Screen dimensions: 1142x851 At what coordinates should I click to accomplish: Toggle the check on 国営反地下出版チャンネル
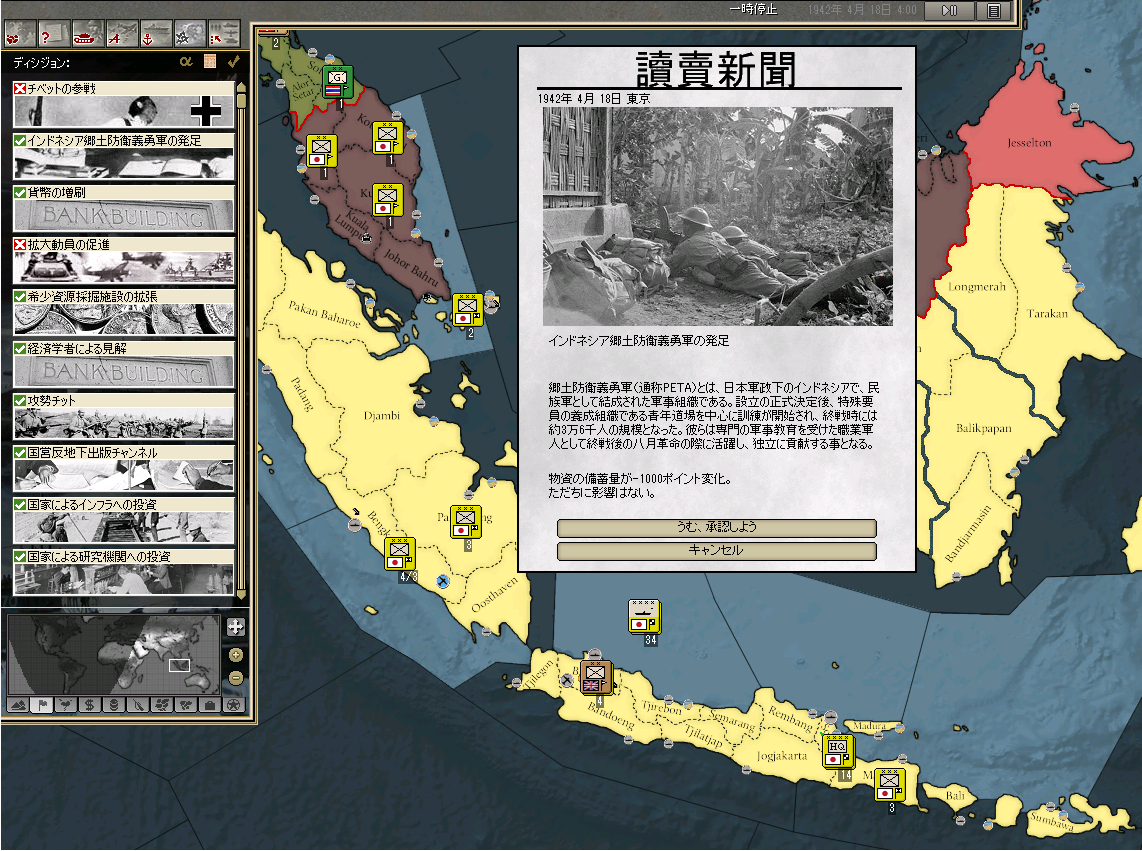coord(20,452)
